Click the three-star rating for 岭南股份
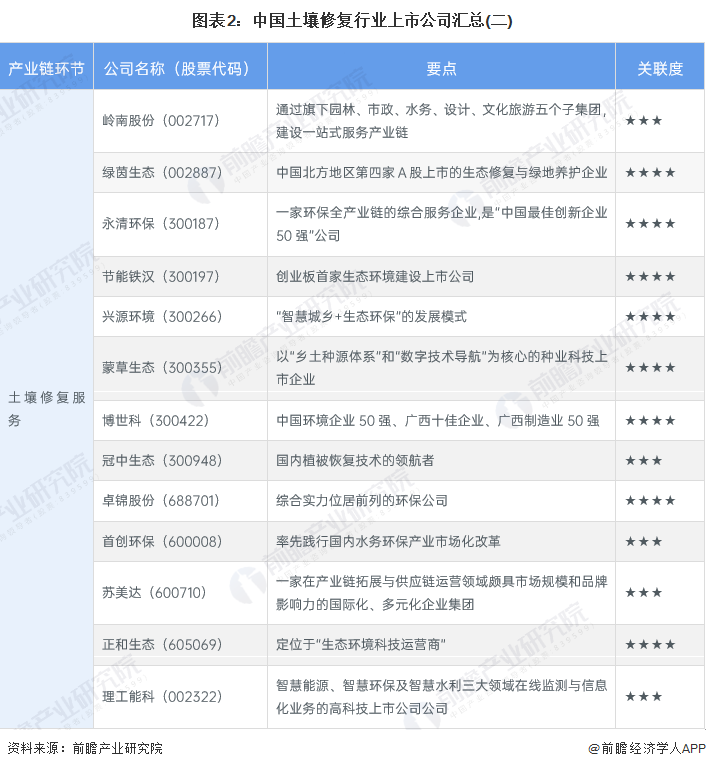 point(643,121)
